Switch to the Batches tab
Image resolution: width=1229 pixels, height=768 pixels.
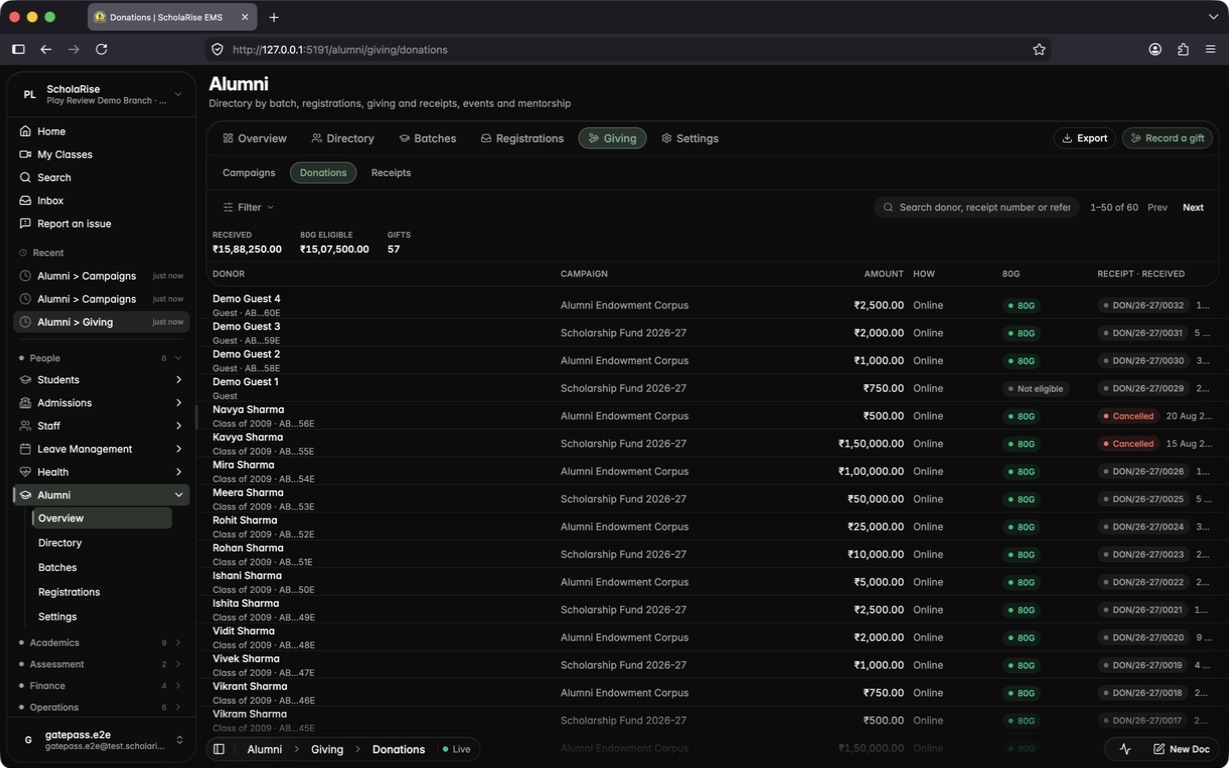[427, 138]
